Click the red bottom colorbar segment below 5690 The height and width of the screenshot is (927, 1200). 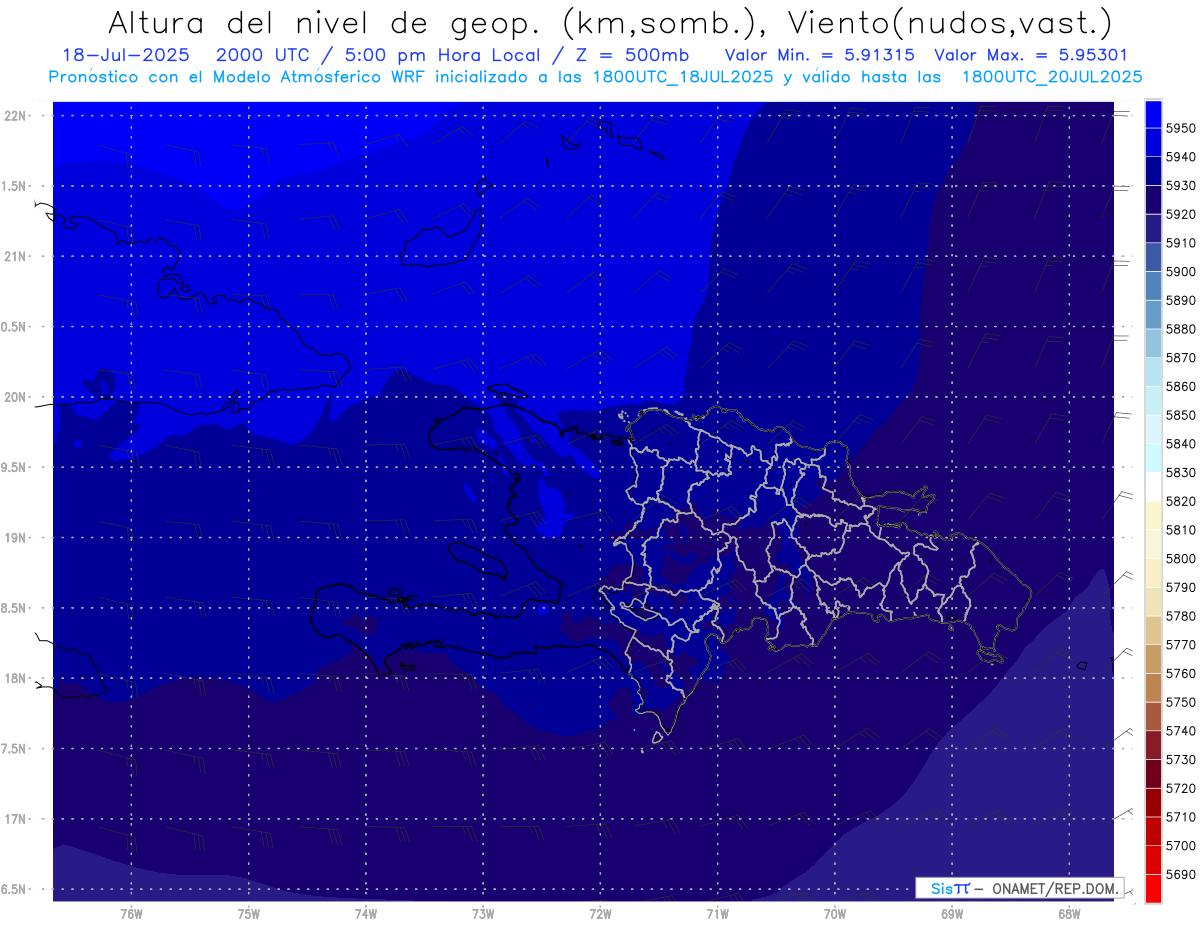click(x=1153, y=888)
